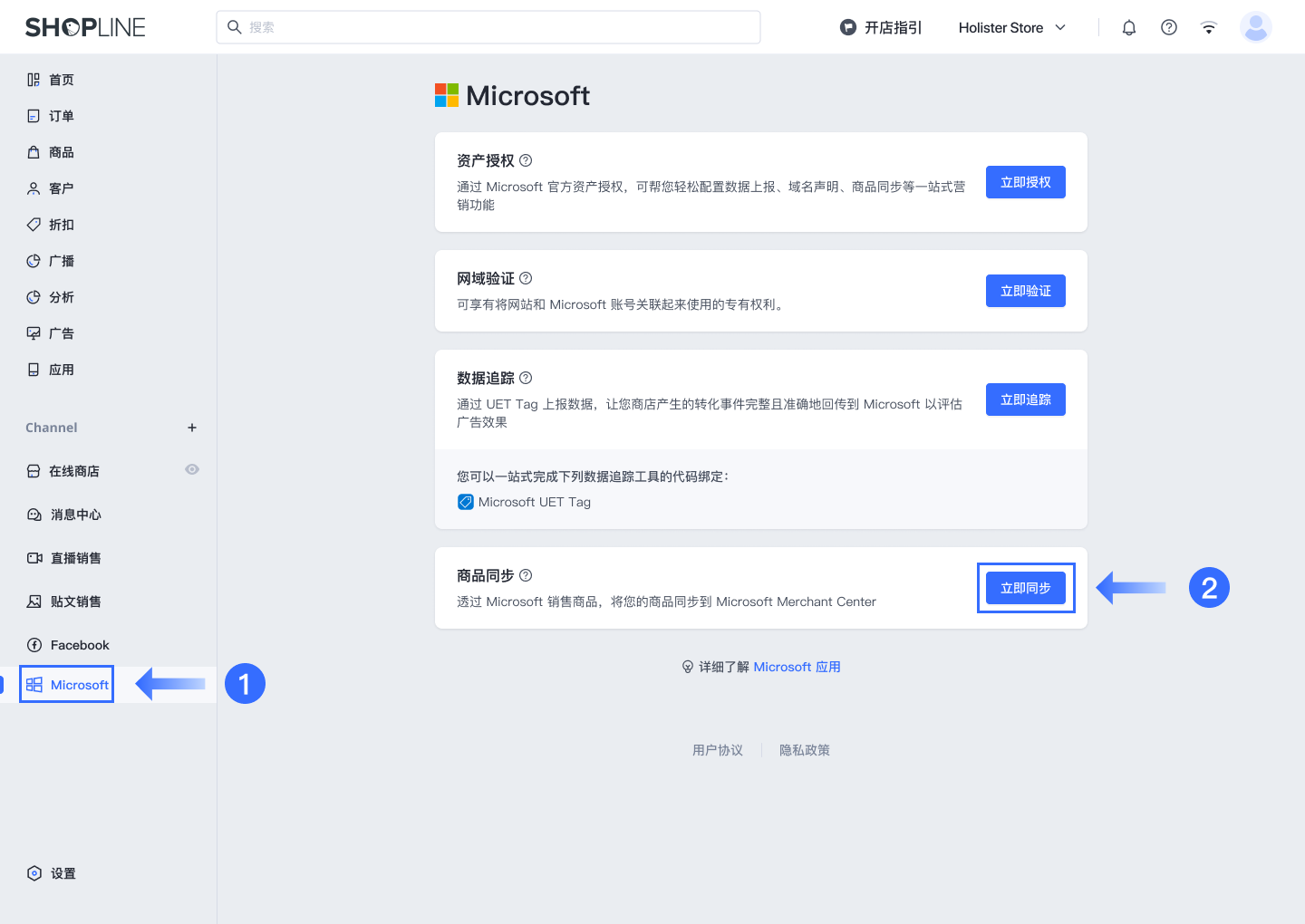Open notifications bell

click(x=1129, y=27)
